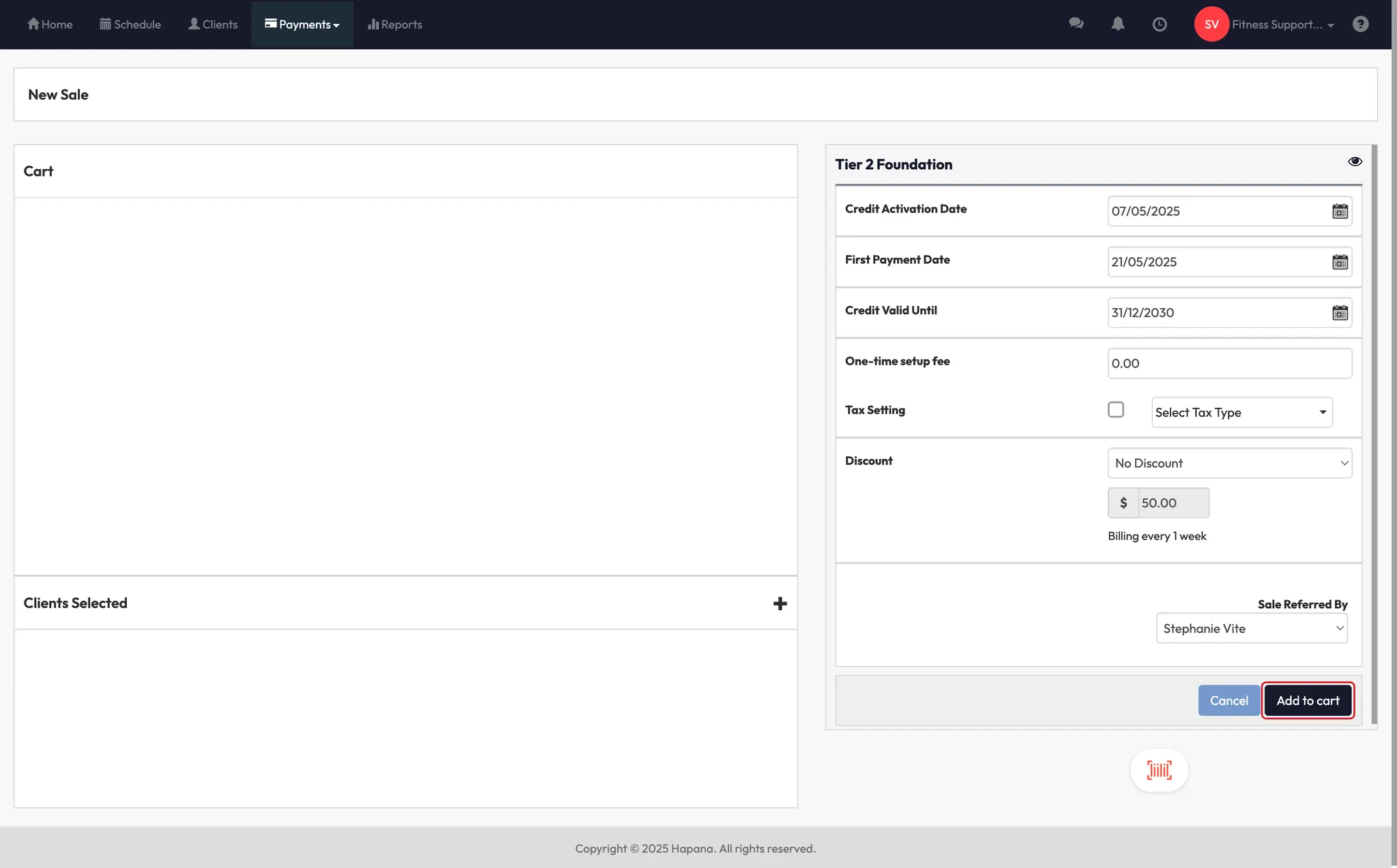Add a client with plus icon

point(780,603)
